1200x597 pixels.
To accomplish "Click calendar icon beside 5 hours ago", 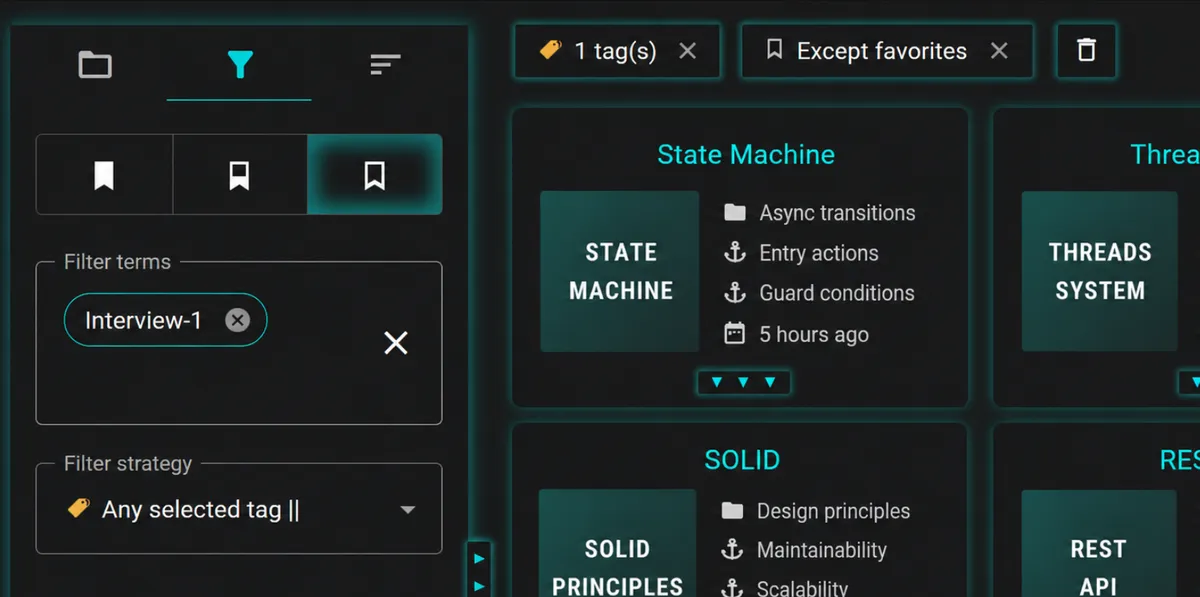I will pyautogui.click(x=735, y=334).
